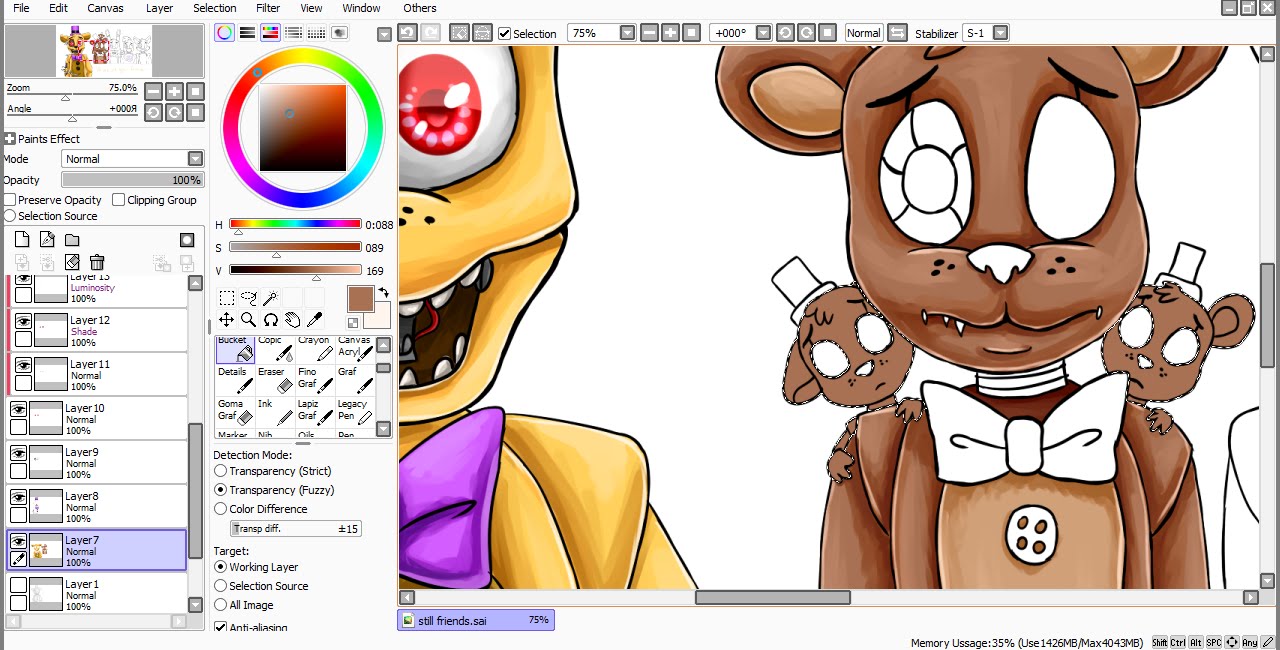Open the color panel options arrow
This screenshot has height=650, width=1280.
(x=384, y=34)
